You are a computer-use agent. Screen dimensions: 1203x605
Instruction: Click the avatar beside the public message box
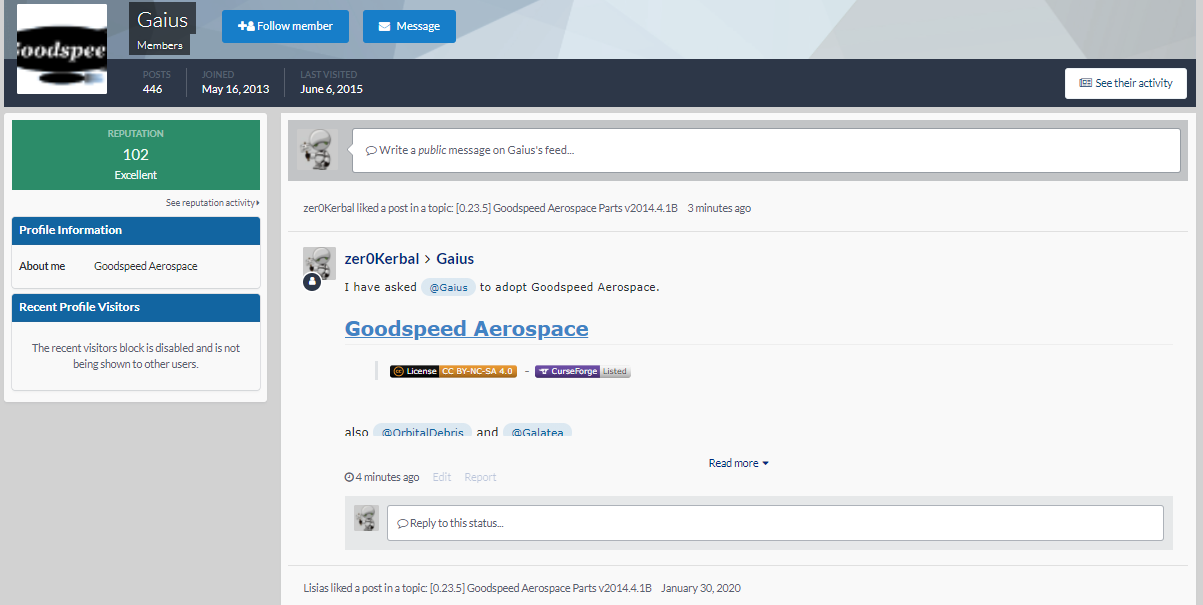click(x=318, y=149)
